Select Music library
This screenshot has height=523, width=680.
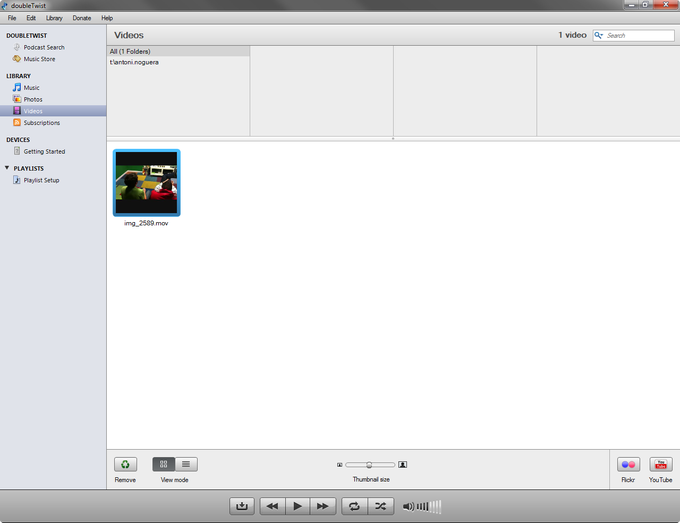31,88
